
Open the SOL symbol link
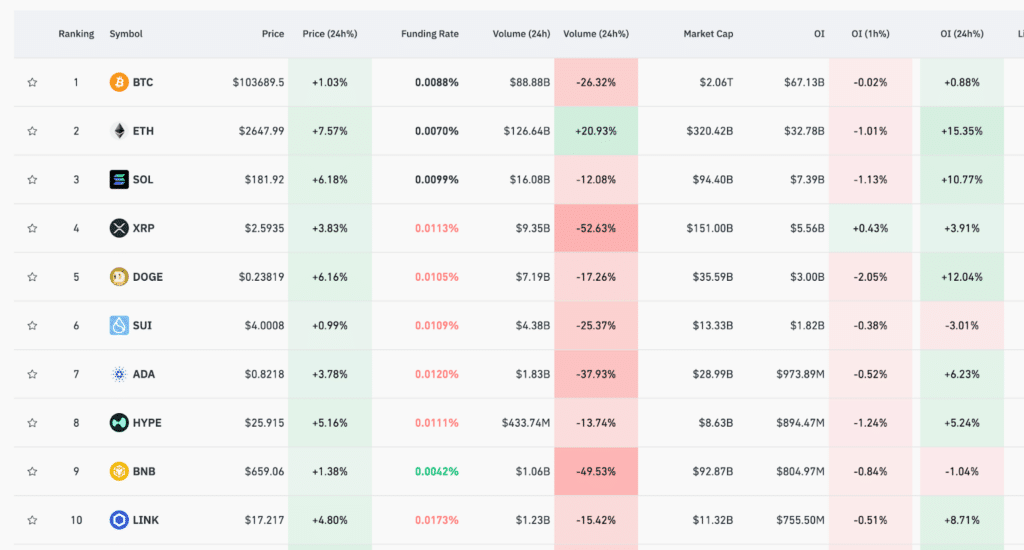(143, 180)
